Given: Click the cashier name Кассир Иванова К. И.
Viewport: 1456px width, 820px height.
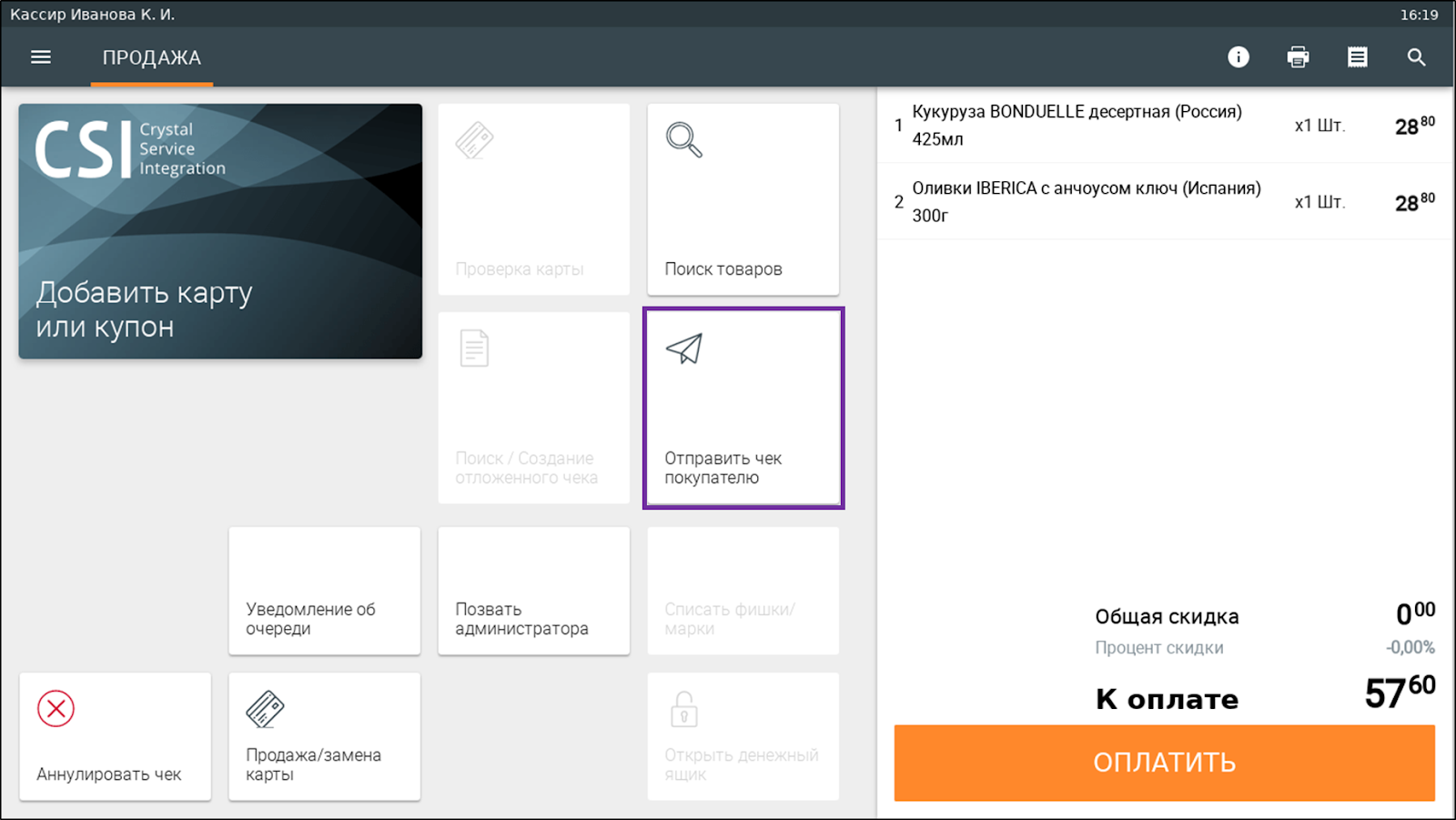Looking at the screenshot, I should tap(93, 15).
